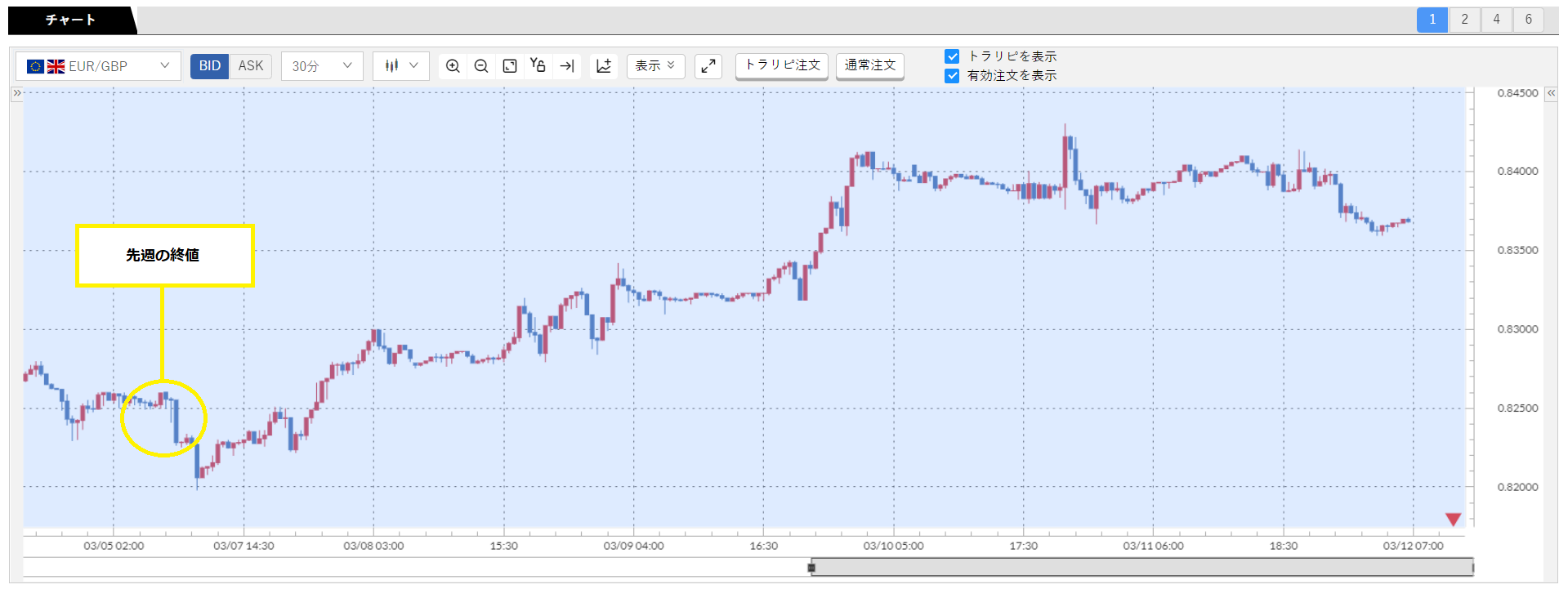Select 1-chart layout tab
1568x589 pixels.
tap(1432, 20)
